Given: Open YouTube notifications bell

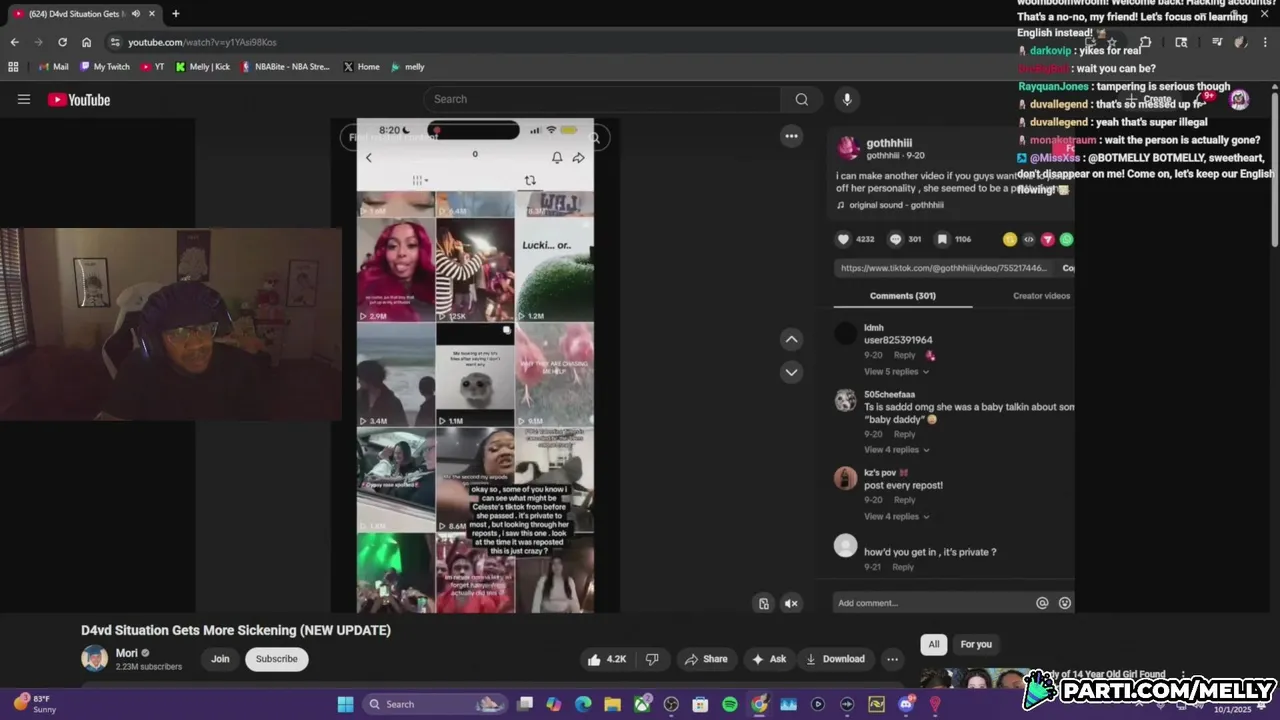Looking at the screenshot, I should [x=1206, y=99].
